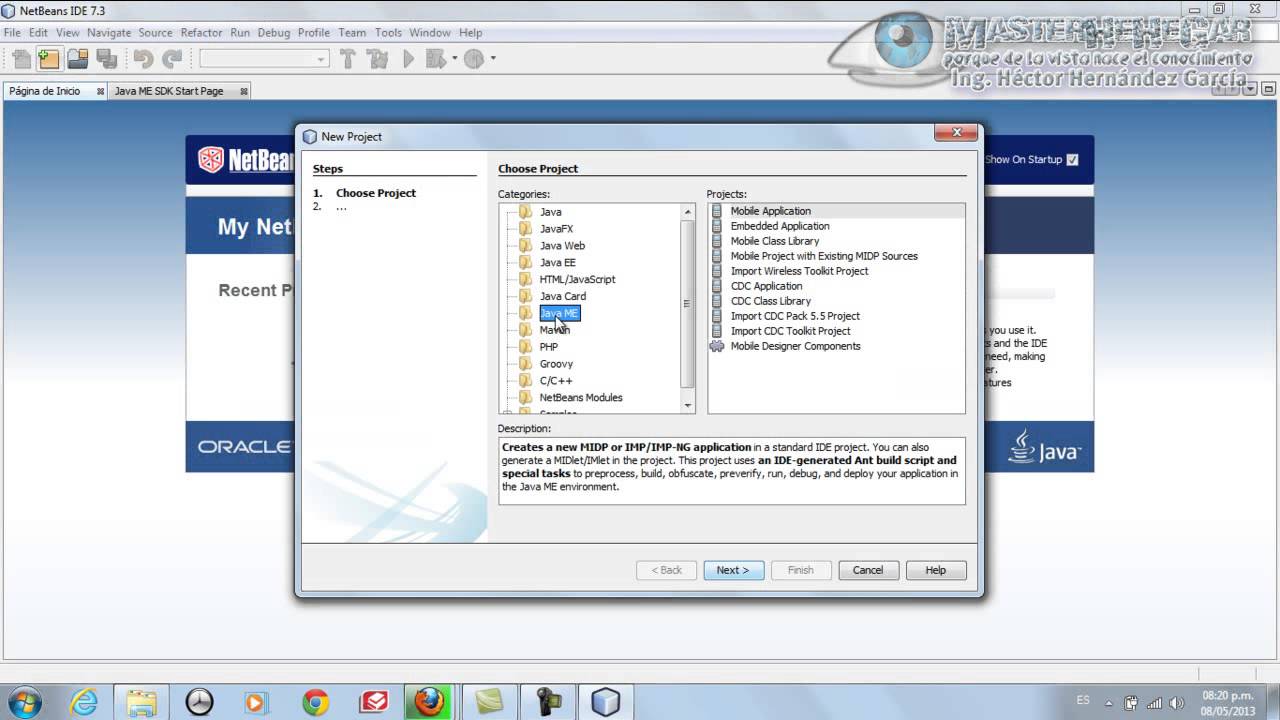
Task: Click the Categories list scrollbar thumb
Action: (687, 304)
